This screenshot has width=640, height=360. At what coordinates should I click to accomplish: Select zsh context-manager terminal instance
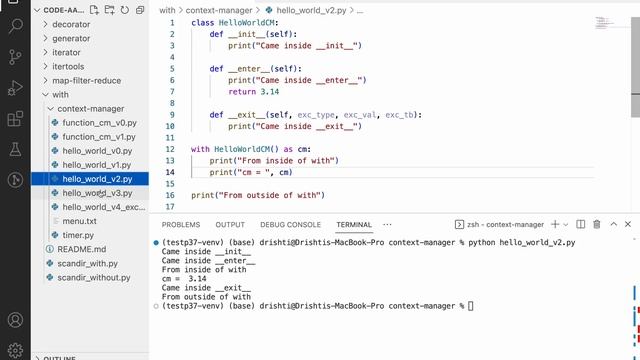(499, 224)
